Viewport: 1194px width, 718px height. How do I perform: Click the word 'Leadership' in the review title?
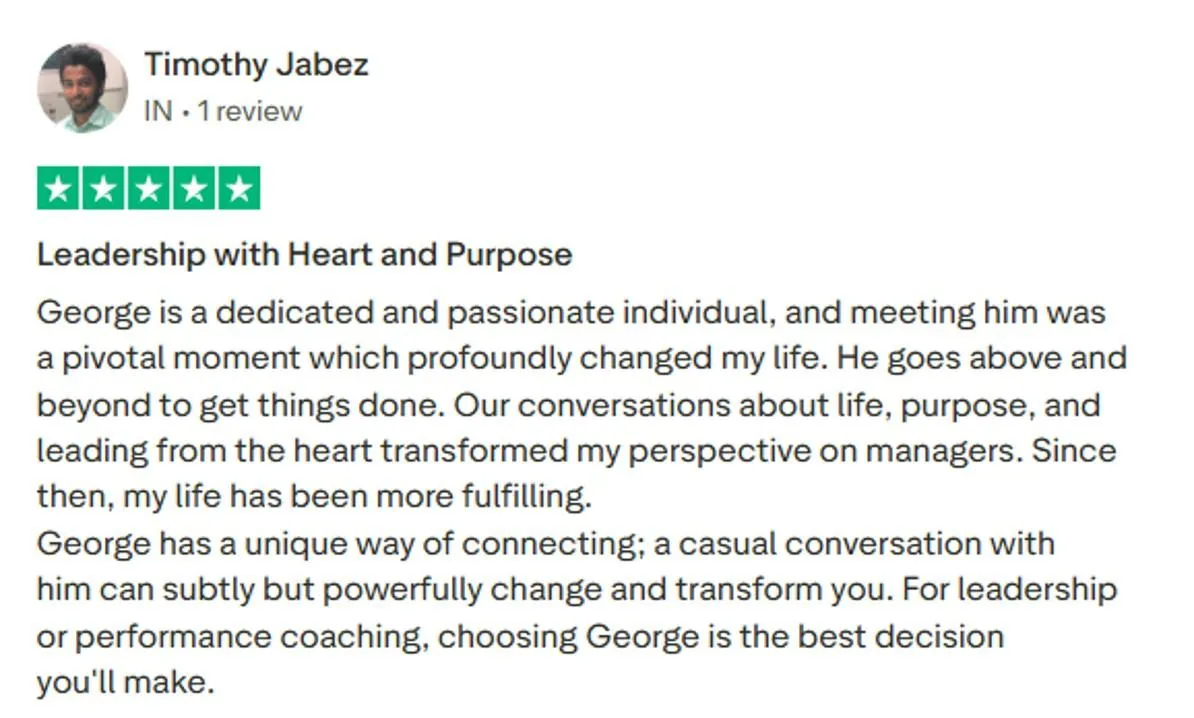[x=120, y=254]
